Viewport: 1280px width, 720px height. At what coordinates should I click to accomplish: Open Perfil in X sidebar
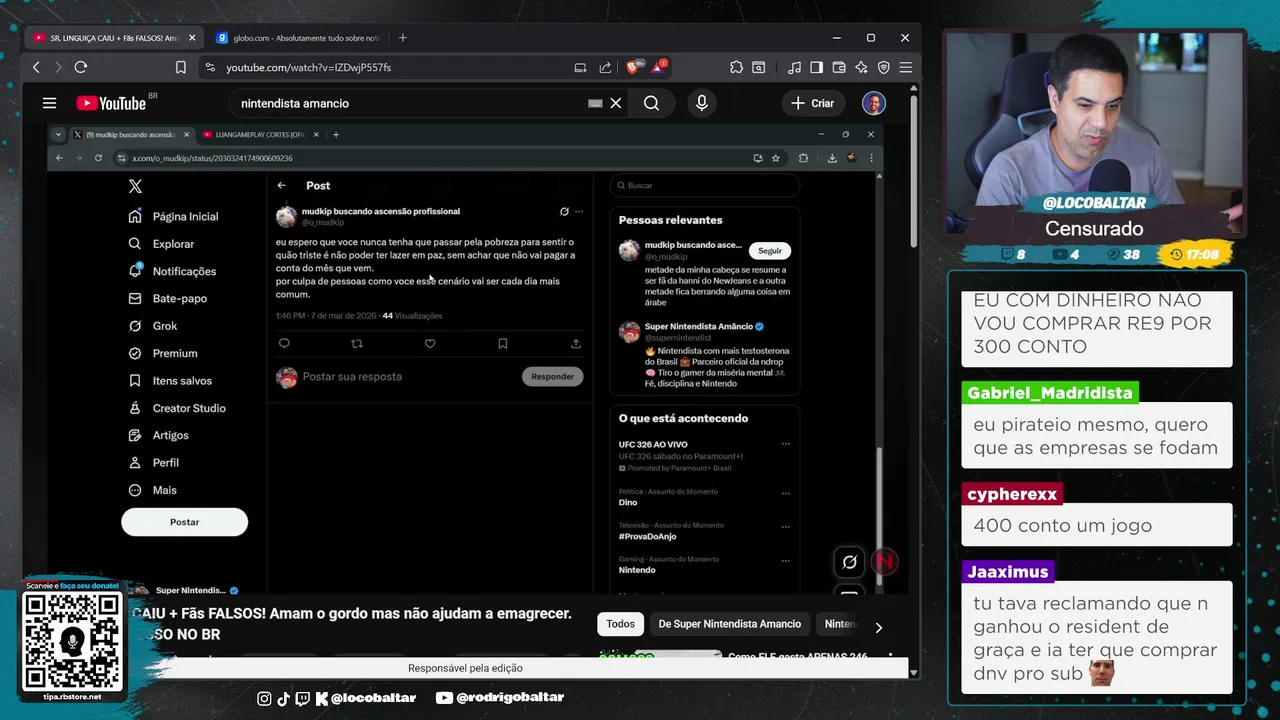[x=154, y=463]
